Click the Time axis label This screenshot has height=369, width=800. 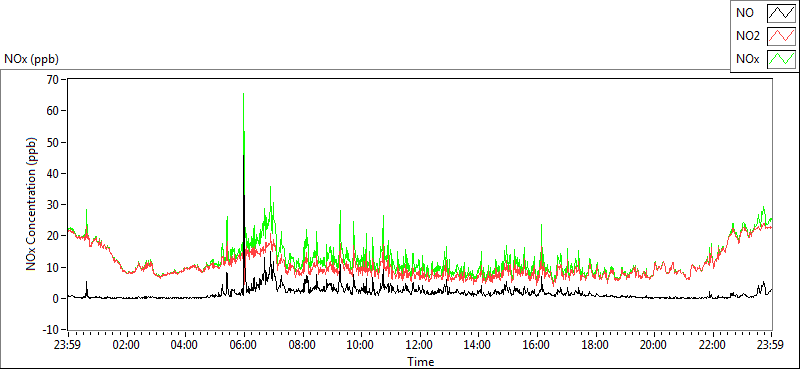point(421,362)
